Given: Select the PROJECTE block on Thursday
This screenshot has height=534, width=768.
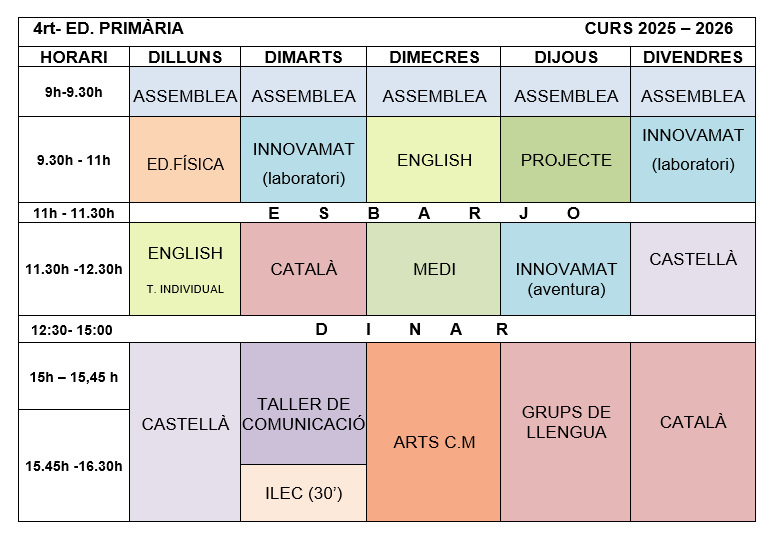Looking at the screenshot, I should tap(565, 160).
